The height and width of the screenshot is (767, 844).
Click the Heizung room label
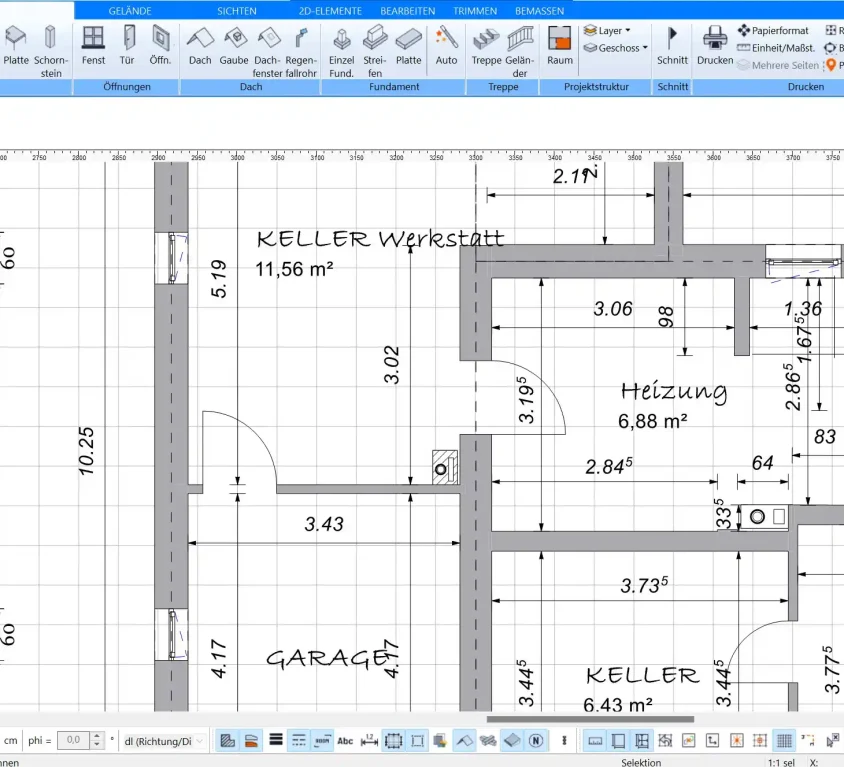674,391
